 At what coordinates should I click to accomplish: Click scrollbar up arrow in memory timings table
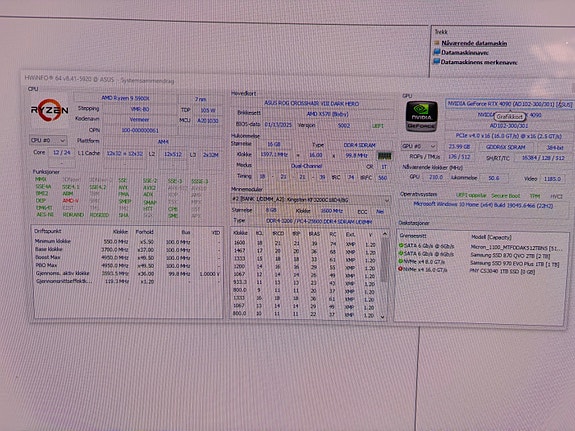click(385, 234)
